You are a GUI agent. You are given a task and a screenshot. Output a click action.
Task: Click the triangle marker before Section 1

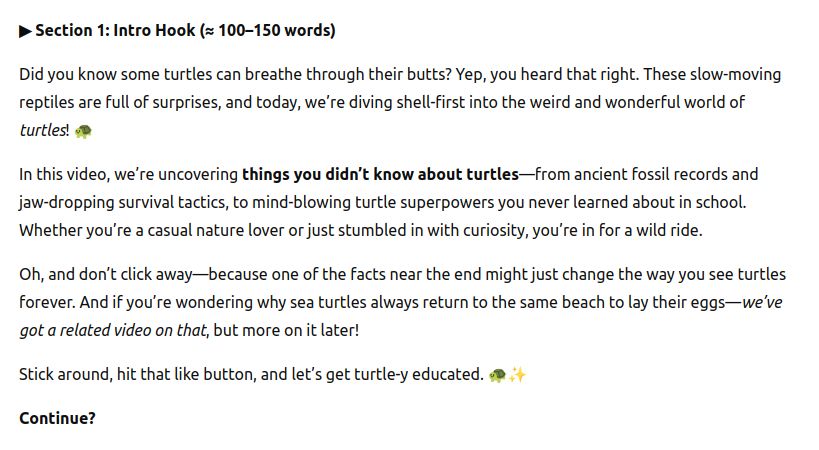[x=25, y=31]
